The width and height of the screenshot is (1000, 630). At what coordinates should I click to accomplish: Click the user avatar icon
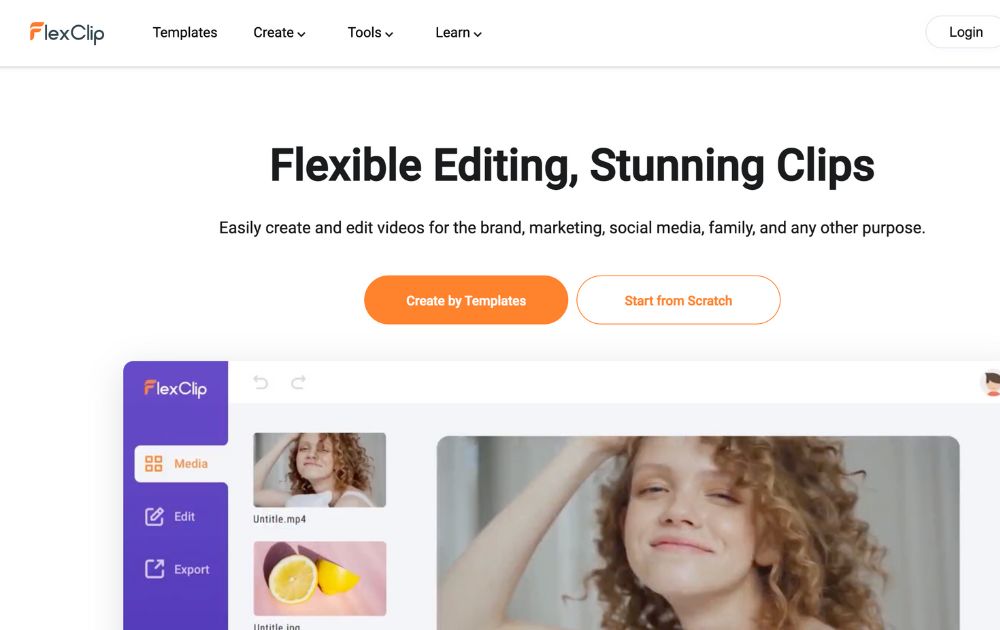click(990, 383)
